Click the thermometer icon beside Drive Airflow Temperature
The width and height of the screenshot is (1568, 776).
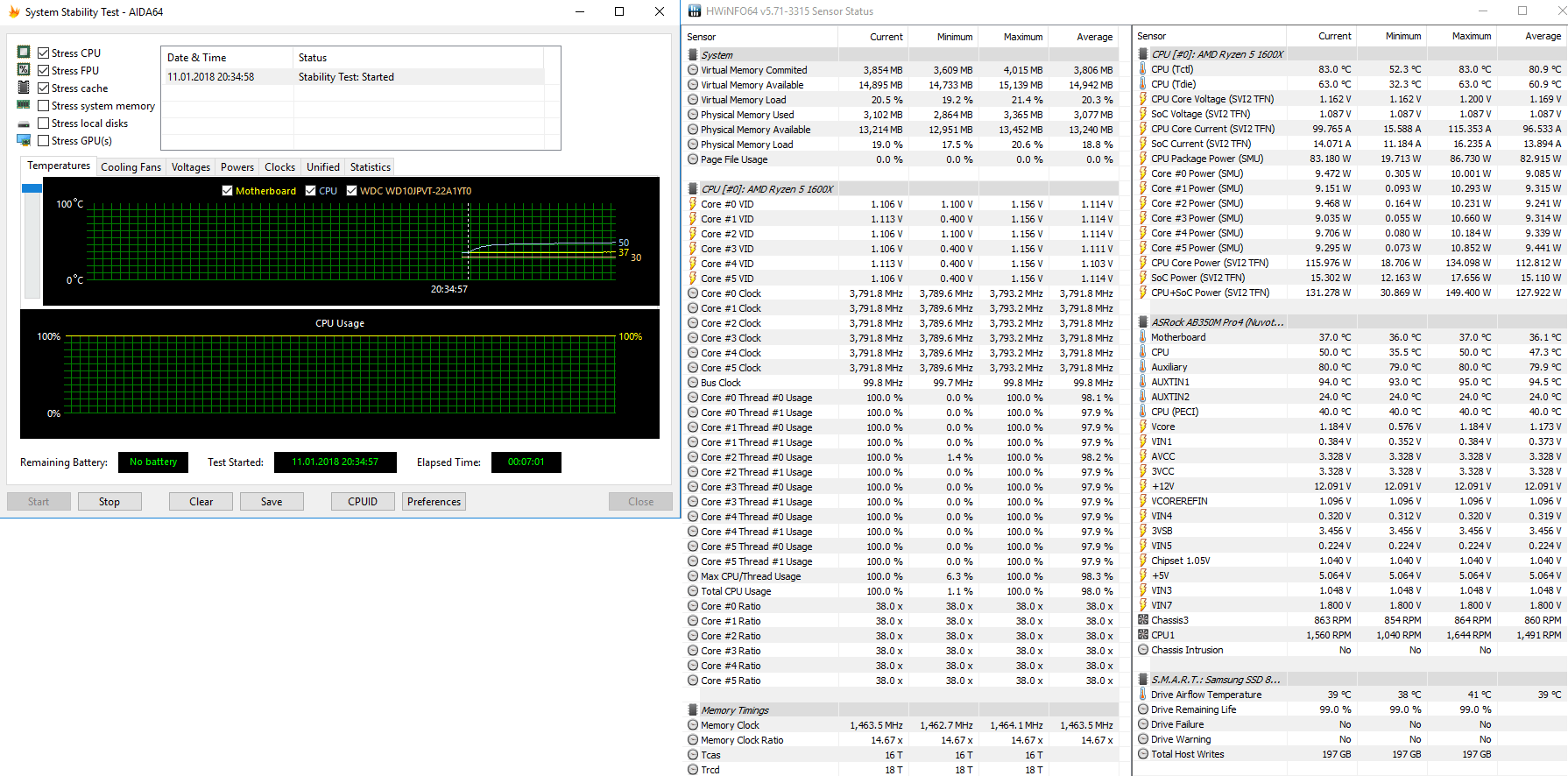(x=1143, y=695)
